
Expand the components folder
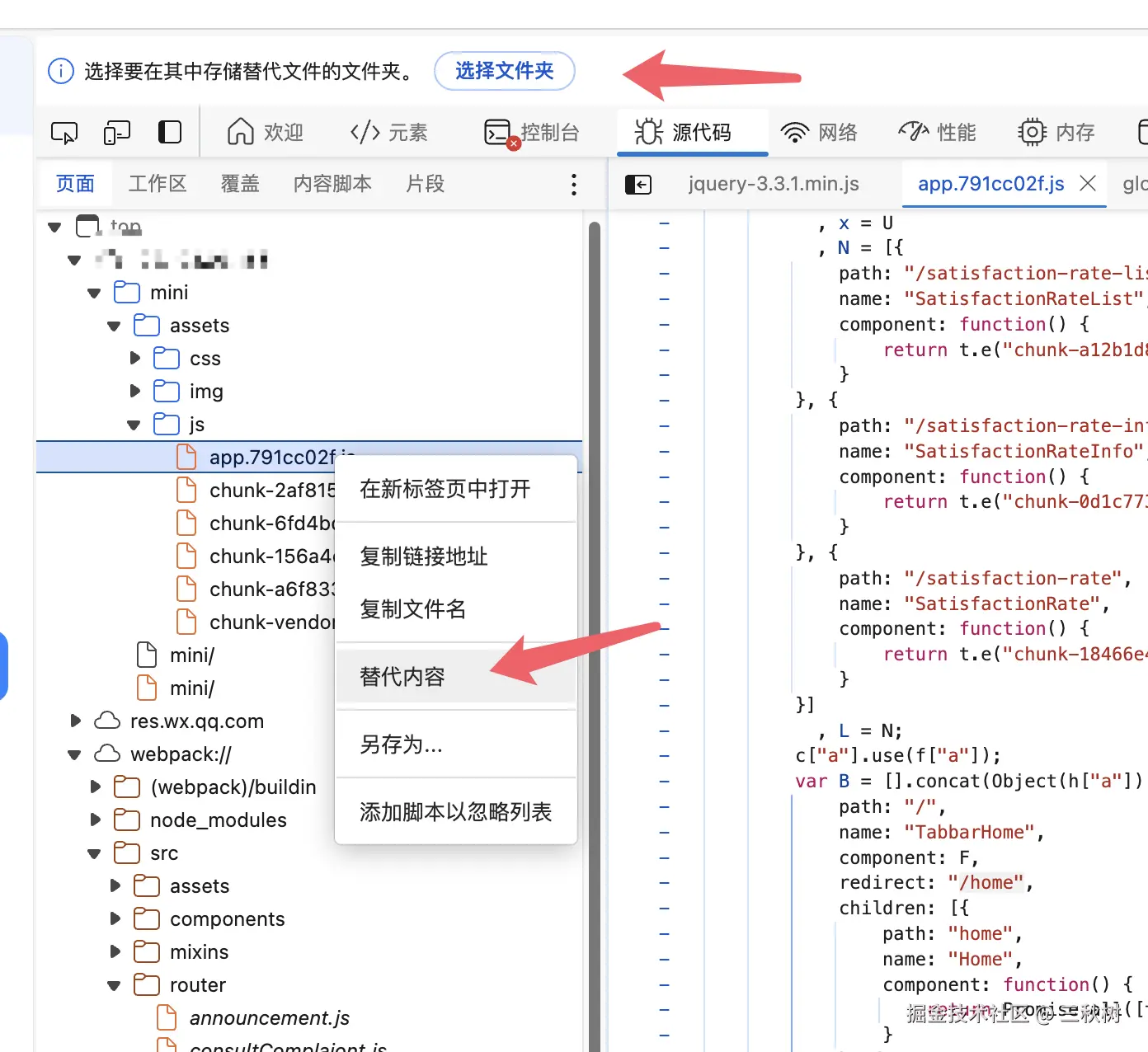pyautogui.click(x=115, y=918)
